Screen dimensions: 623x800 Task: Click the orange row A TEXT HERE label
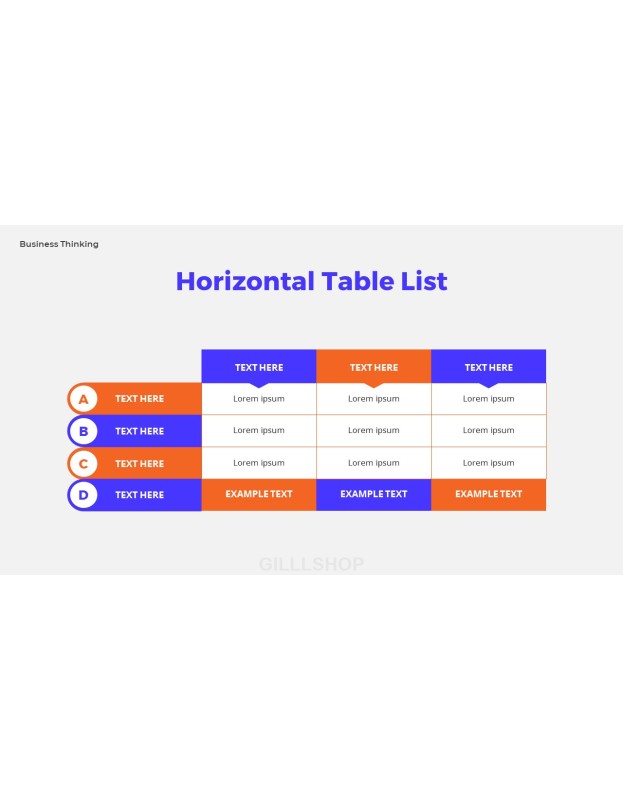(x=139, y=398)
